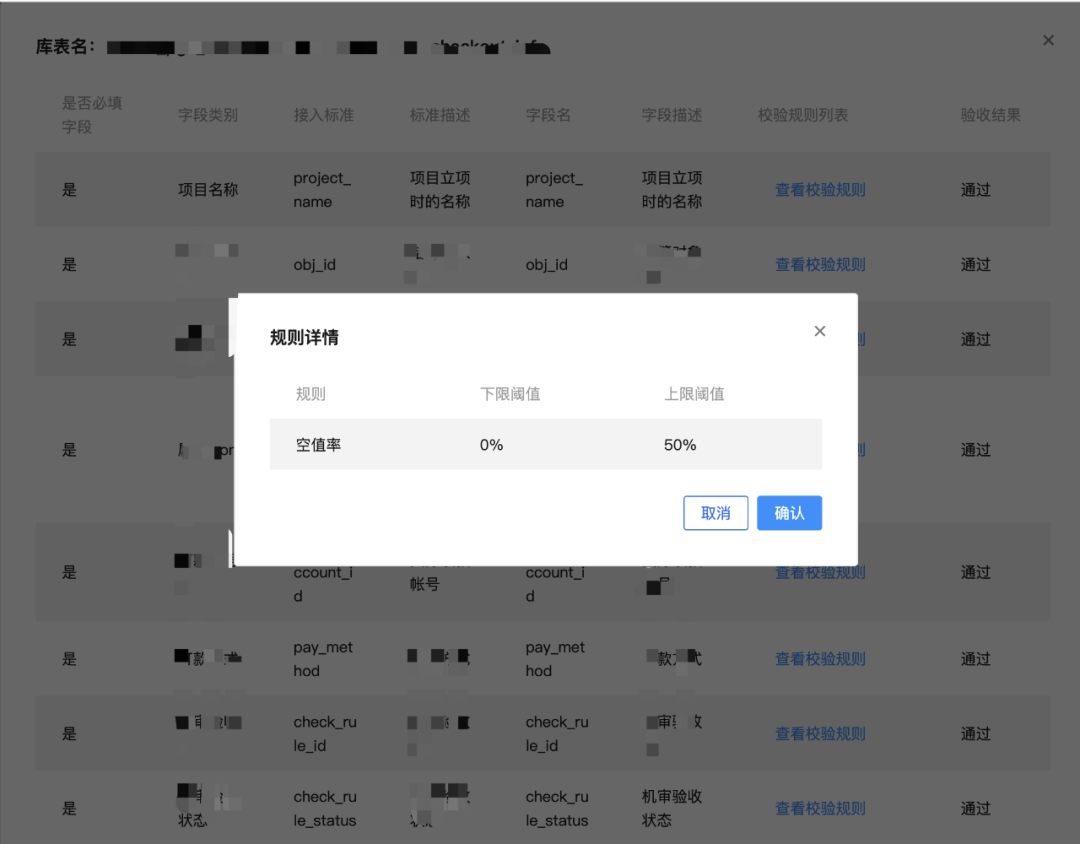Click the 字段类别 column header
This screenshot has width=1080, height=844.
(208, 115)
